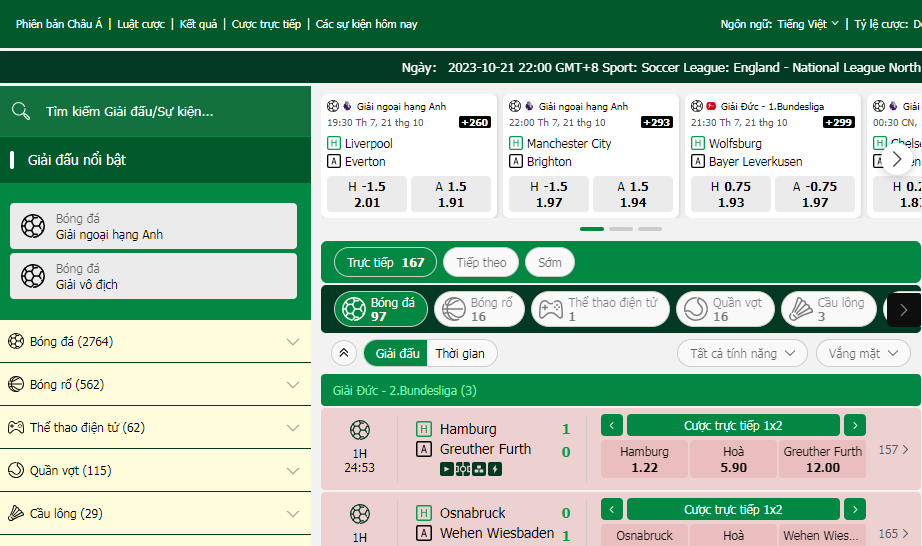Click soccer ball icon beside Hamburg match timer
Viewport: 922px width, 546px height.
[360, 430]
